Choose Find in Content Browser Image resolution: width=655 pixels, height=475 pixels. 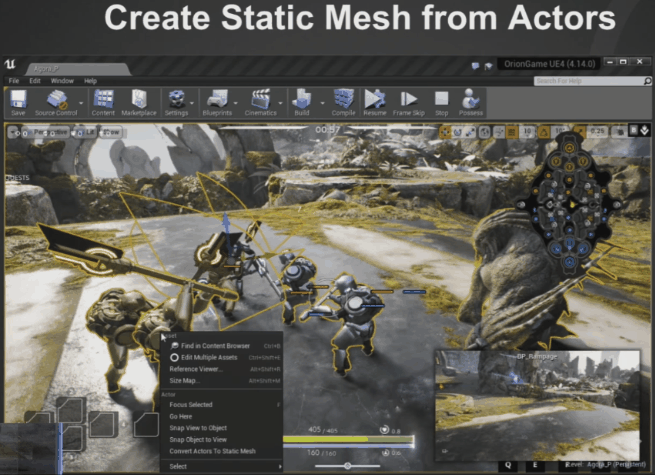[x=222, y=346]
